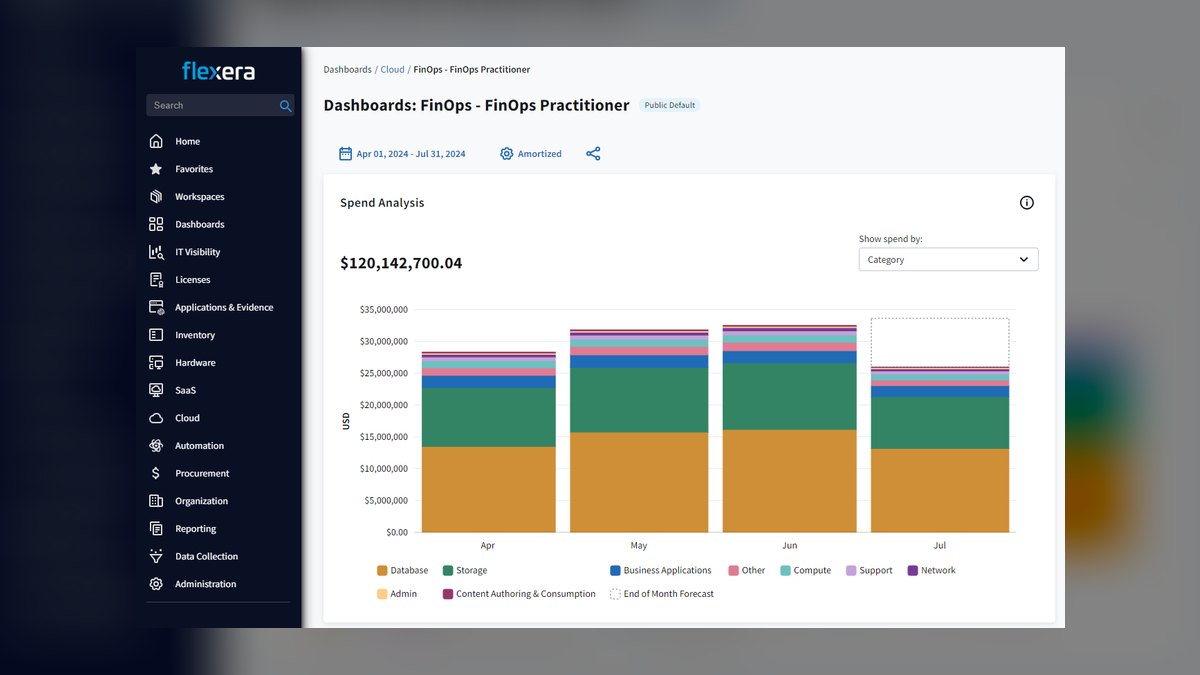Click the Public Default badge

670,105
